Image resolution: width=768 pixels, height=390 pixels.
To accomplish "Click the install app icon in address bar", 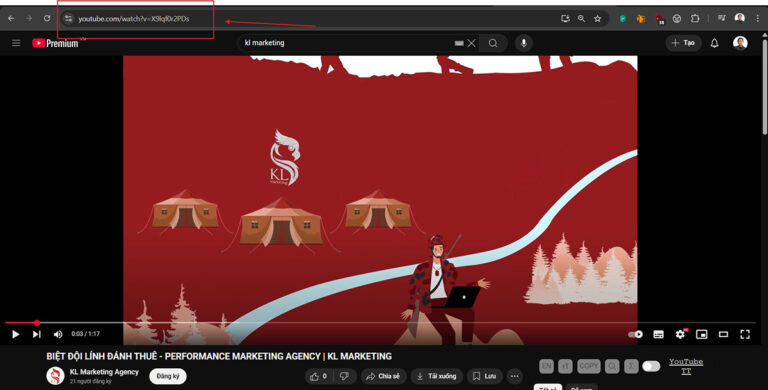I will (565, 19).
